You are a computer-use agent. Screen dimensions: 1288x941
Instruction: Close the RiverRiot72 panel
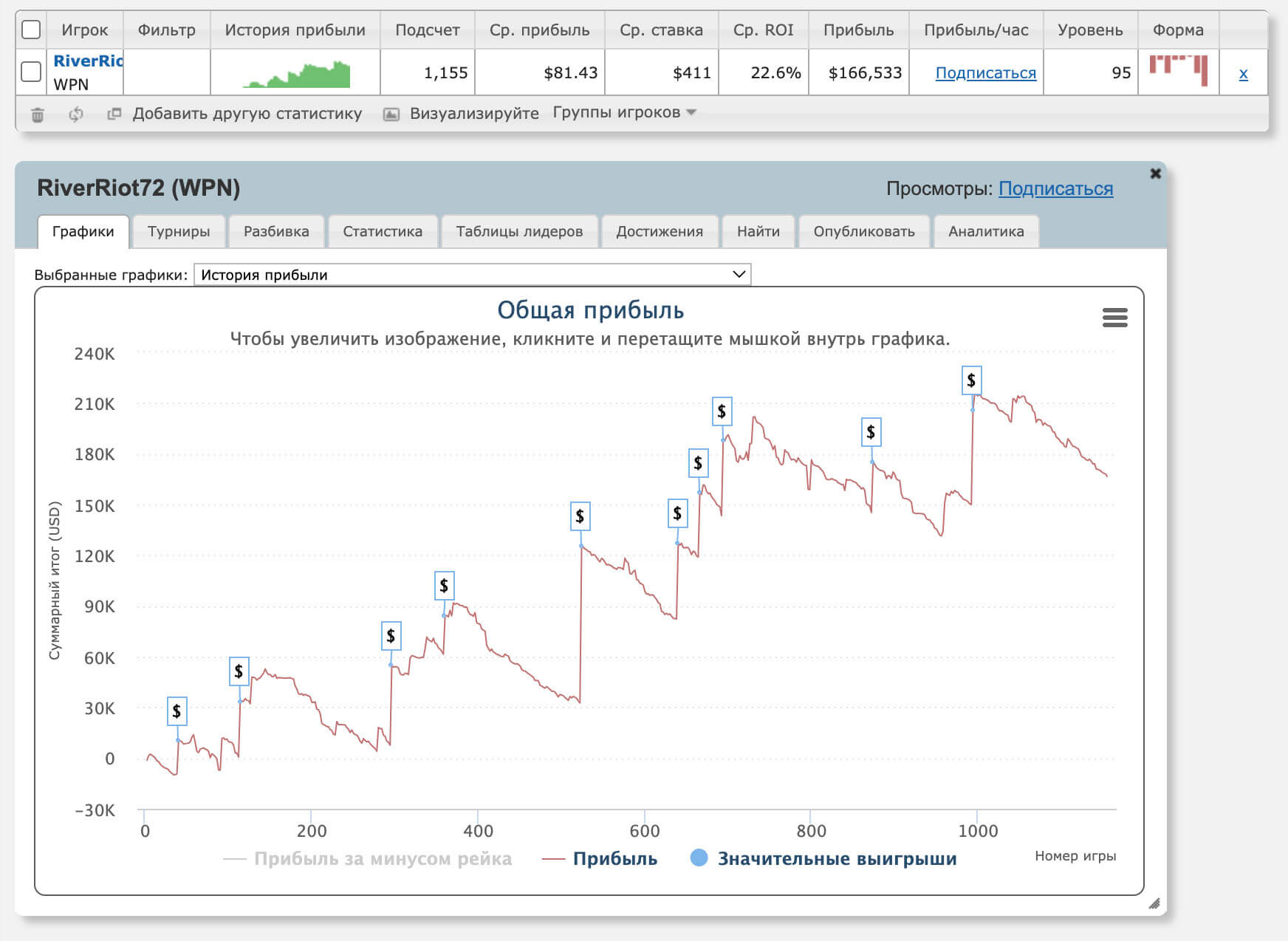[x=1155, y=174]
